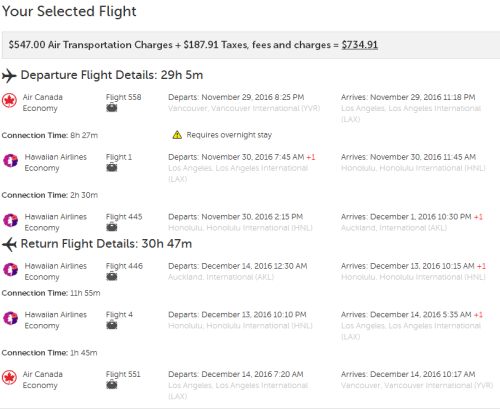Image resolution: width=500 pixels, height=409 pixels.
Task: Click Hawaiian Airlines logo for Flight 446
Action: pos(10,269)
